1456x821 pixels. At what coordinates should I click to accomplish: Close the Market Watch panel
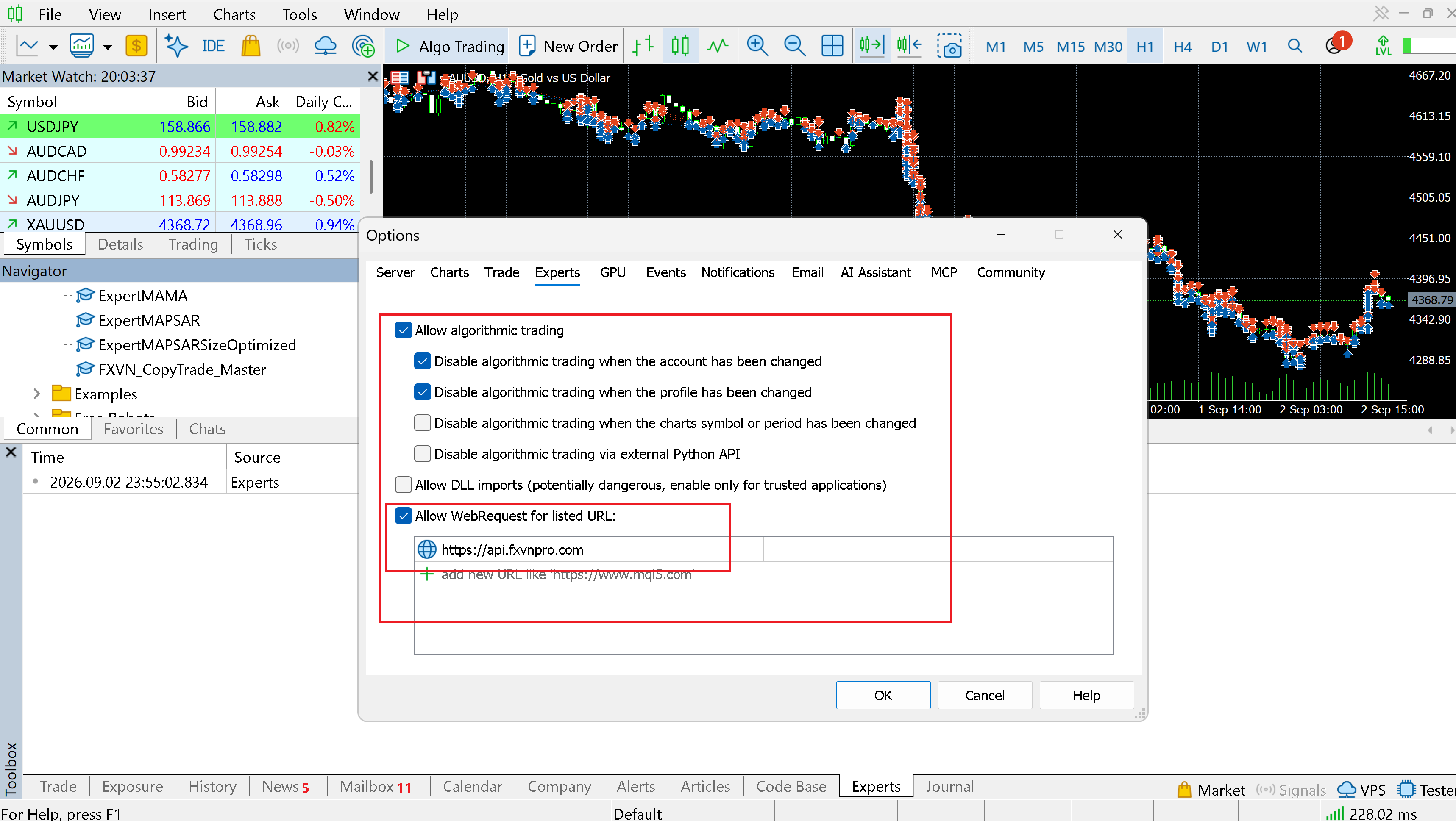[373, 76]
